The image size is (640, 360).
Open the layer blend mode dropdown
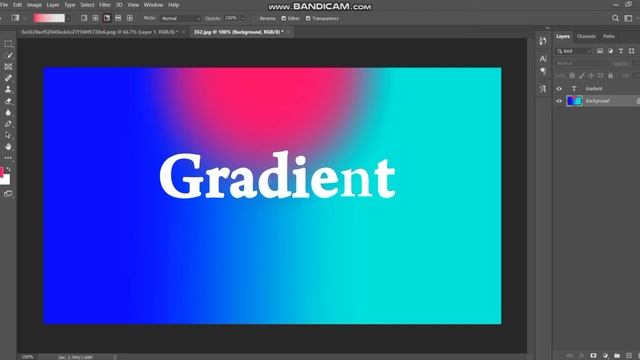582,63
